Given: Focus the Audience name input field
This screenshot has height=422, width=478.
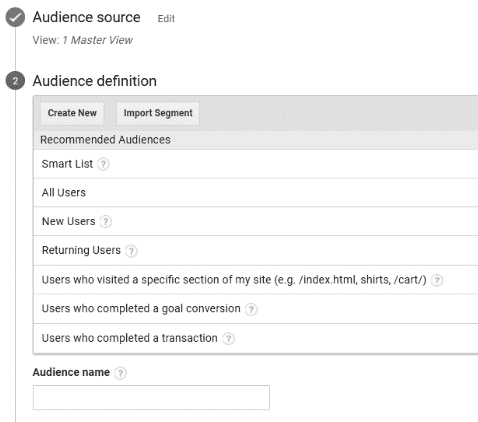Looking at the screenshot, I should pos(151,397).
